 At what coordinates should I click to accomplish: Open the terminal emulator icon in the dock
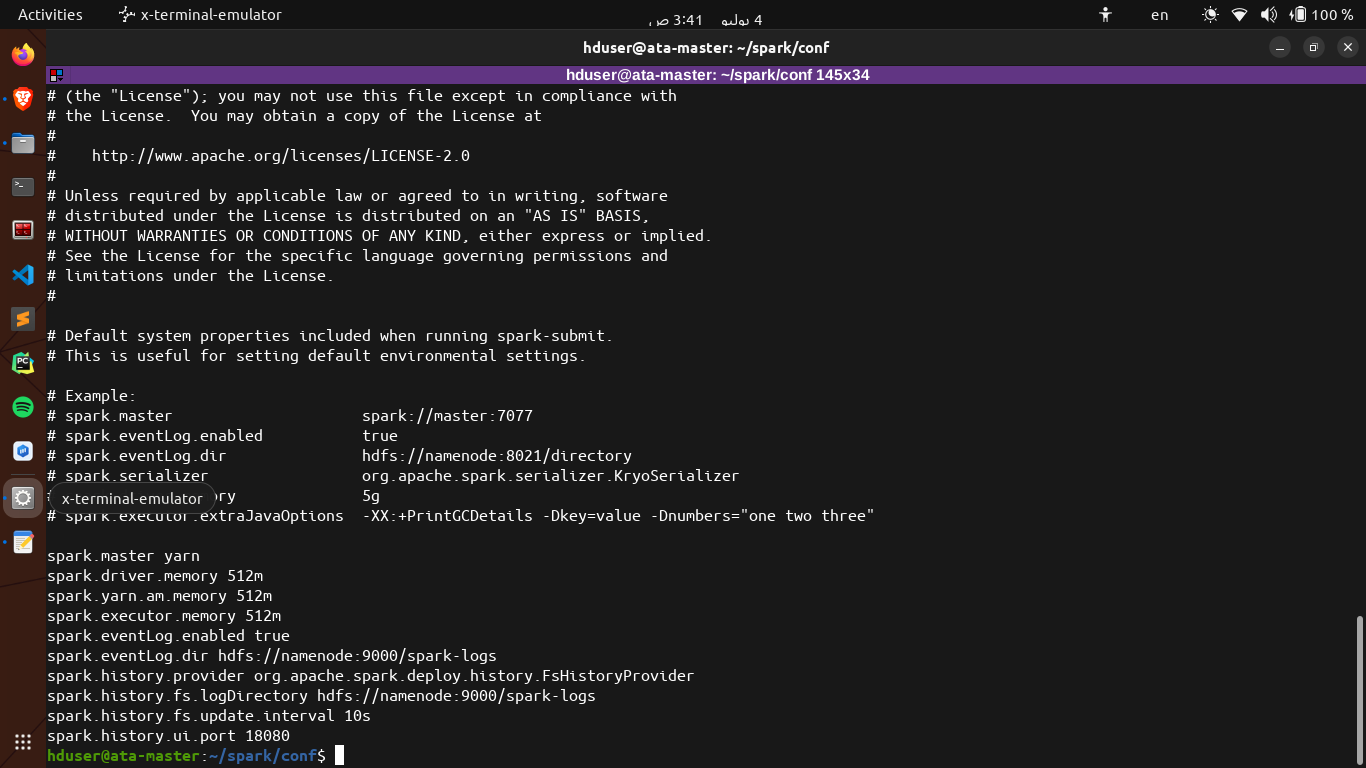click(22, 186)
